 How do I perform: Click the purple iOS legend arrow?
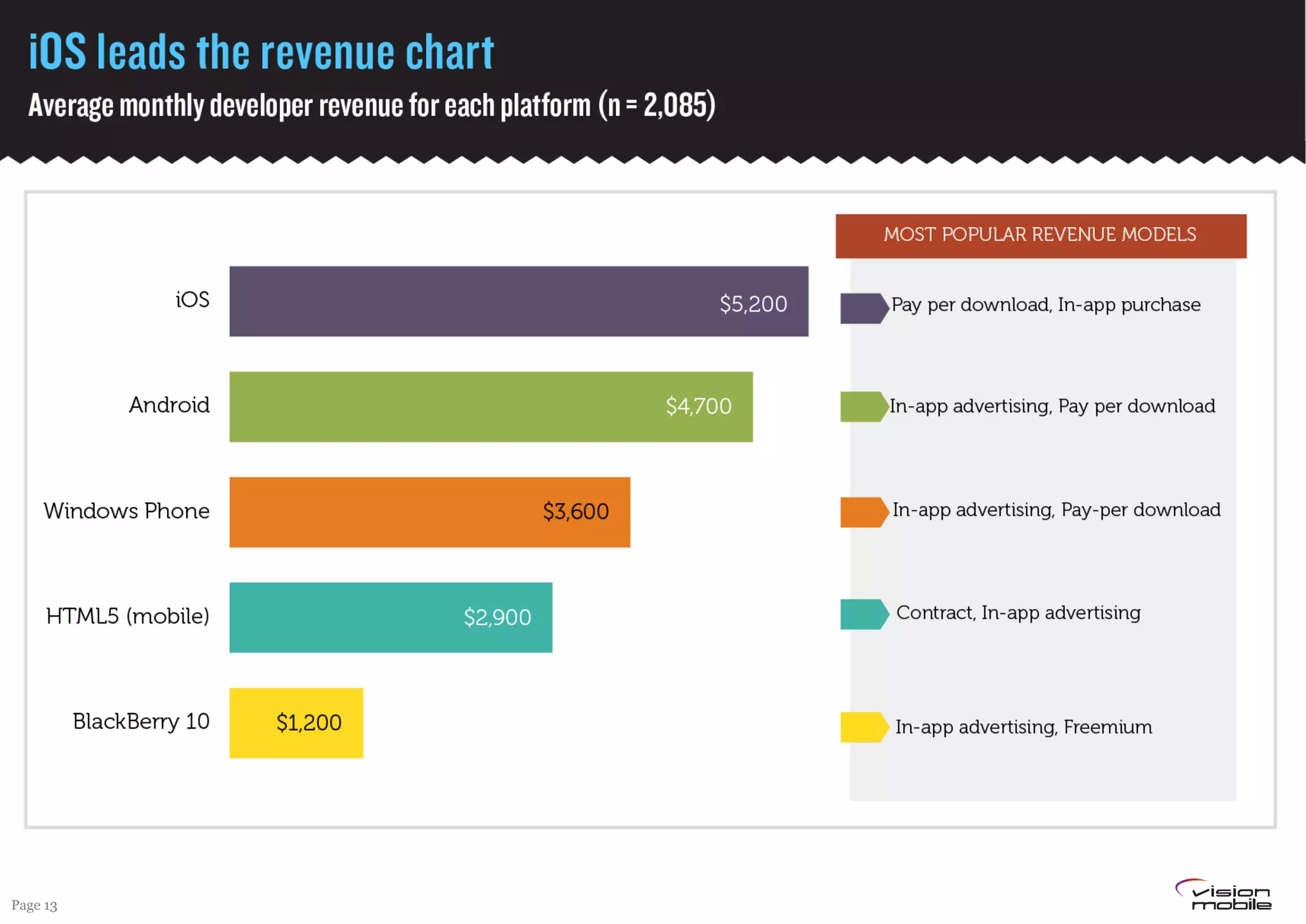click(863, 308)
